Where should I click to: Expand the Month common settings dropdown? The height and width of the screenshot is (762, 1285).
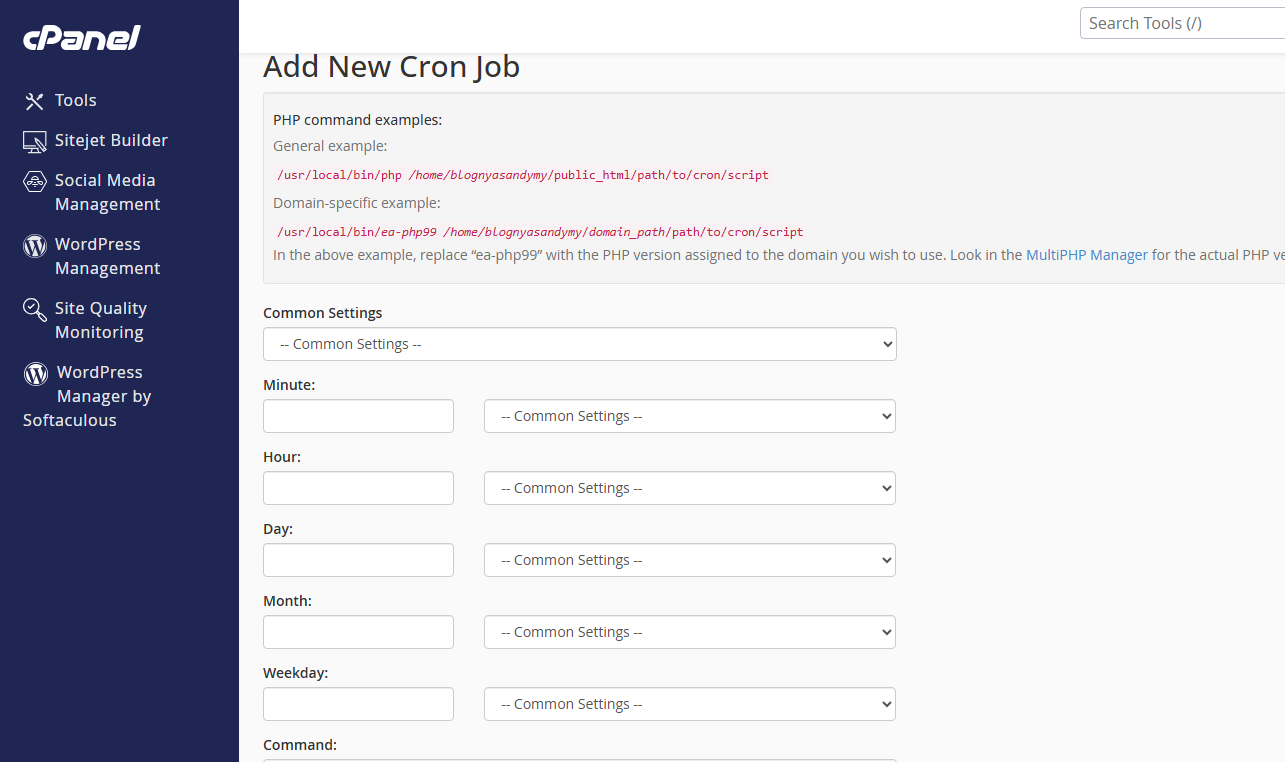[x=690, y=632]
